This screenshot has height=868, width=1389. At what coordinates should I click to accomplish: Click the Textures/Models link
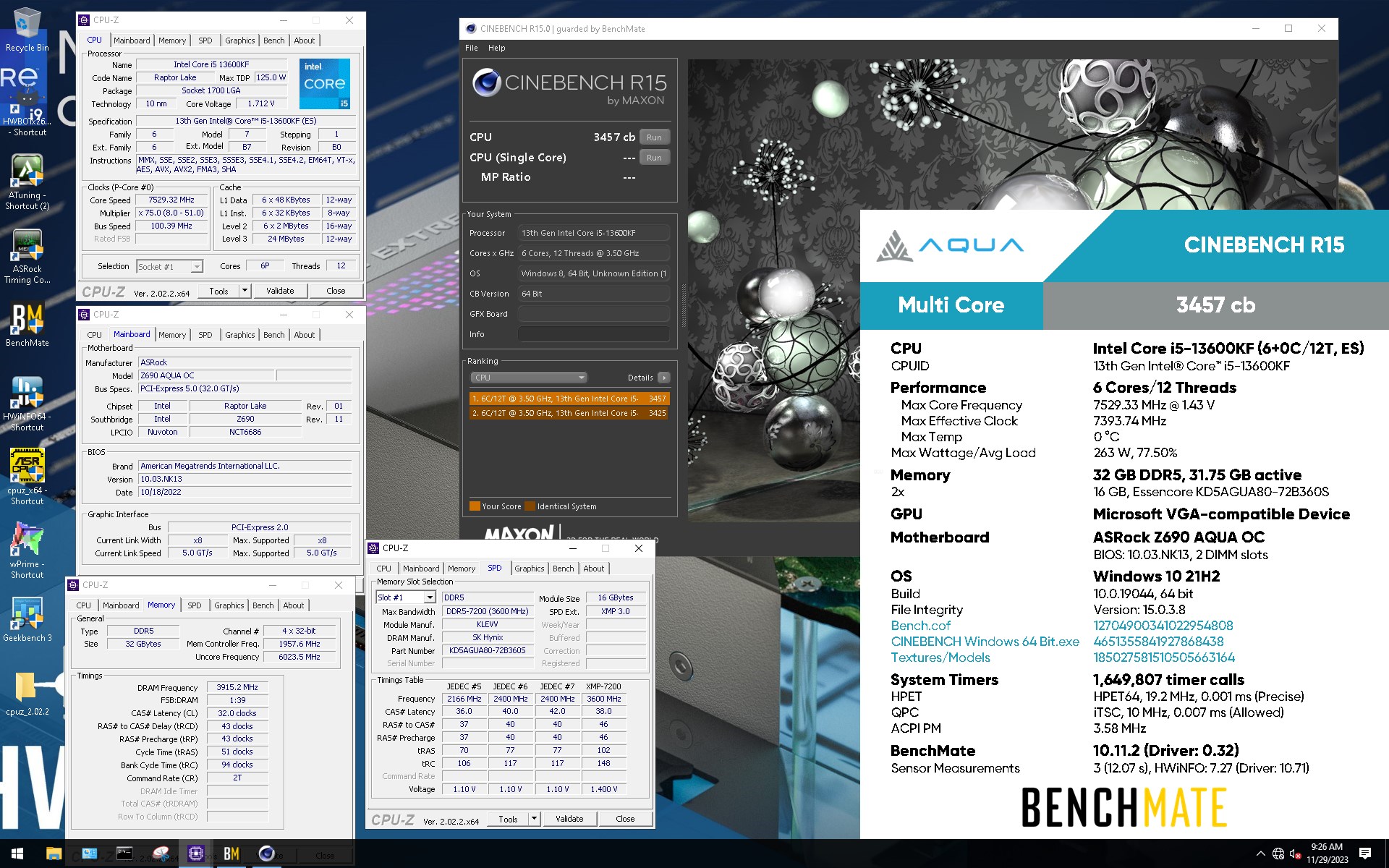(x=940, y=658)
